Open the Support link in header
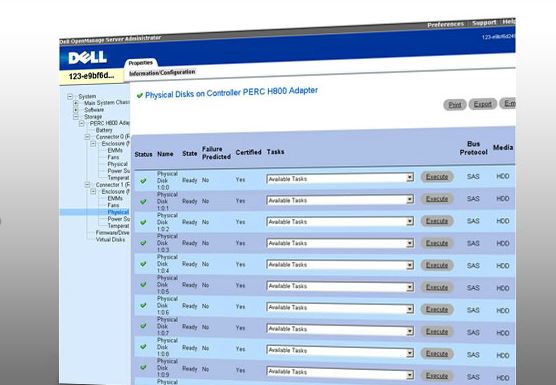 484,23
